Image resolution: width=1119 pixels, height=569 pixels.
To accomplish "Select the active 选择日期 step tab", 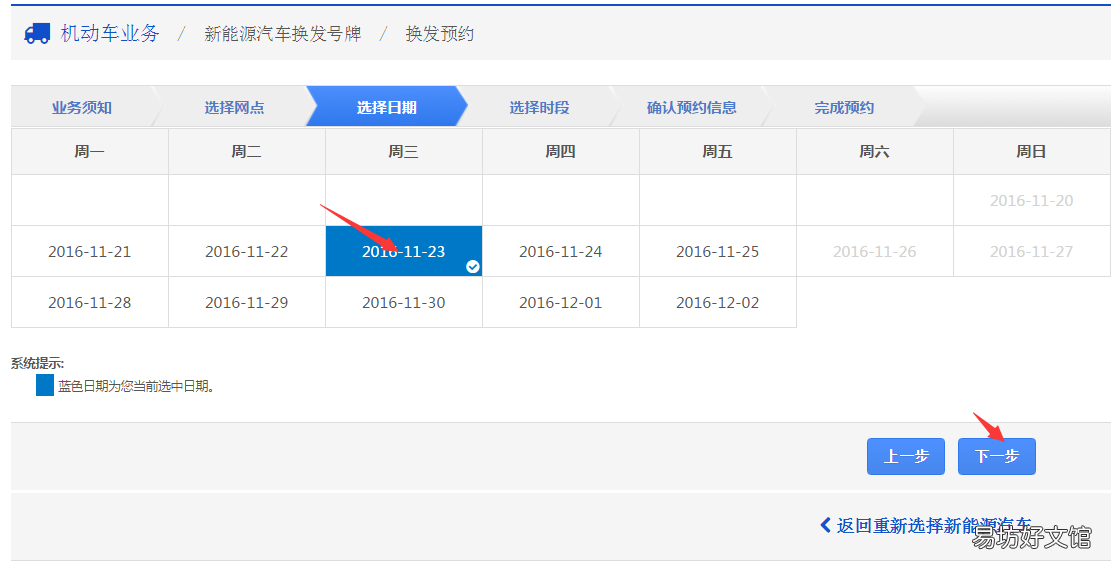I will (x=387, y=108).
